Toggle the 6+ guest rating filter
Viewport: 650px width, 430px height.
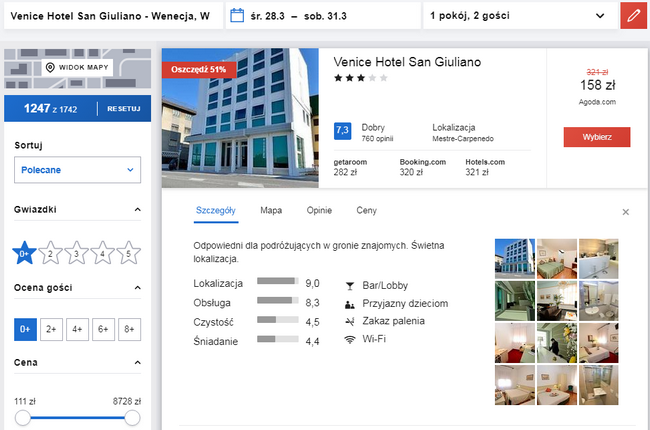(103, 329)
